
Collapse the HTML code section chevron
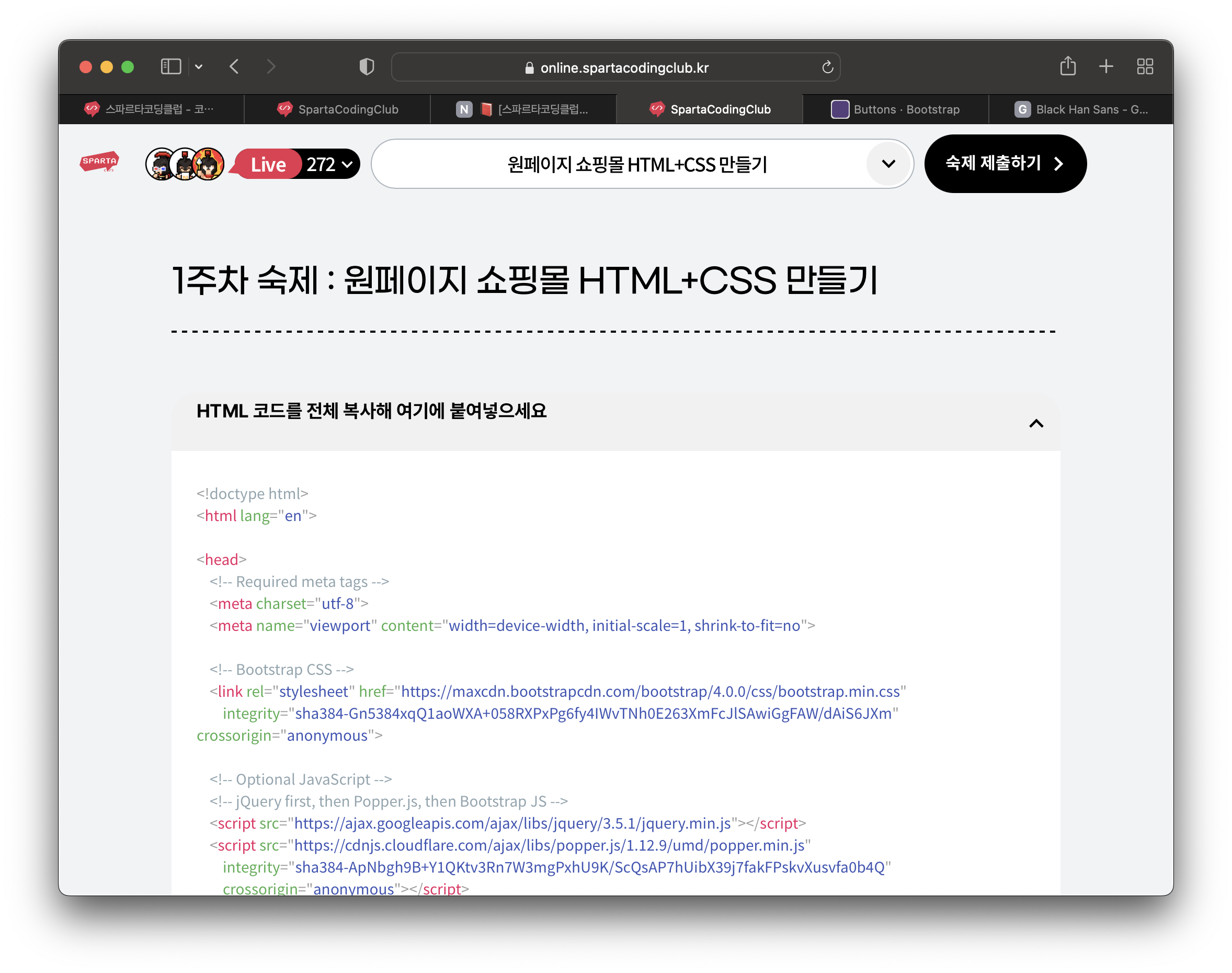1035,423
